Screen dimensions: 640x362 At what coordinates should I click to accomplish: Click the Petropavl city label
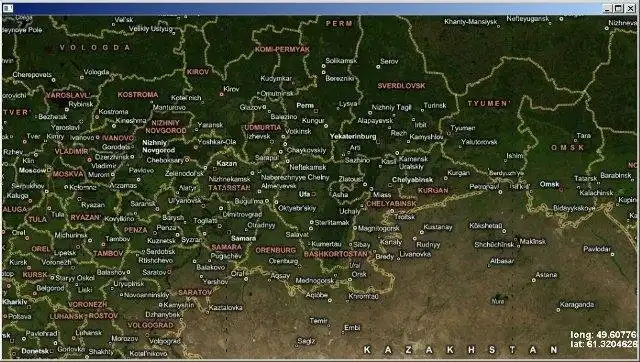click(x=484, y=187)
